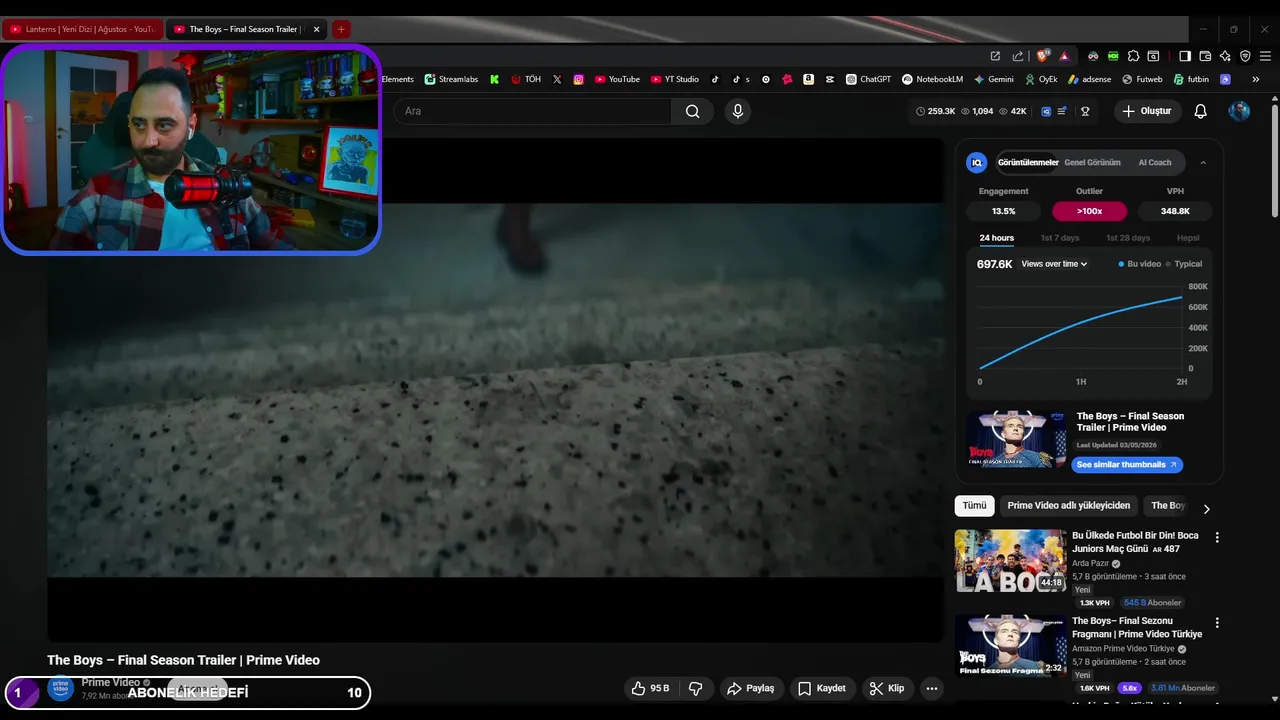Click The Boys thumbnail in vidIQ panel
This screenshot has width=1280, height=720.
pos(1016,439)
